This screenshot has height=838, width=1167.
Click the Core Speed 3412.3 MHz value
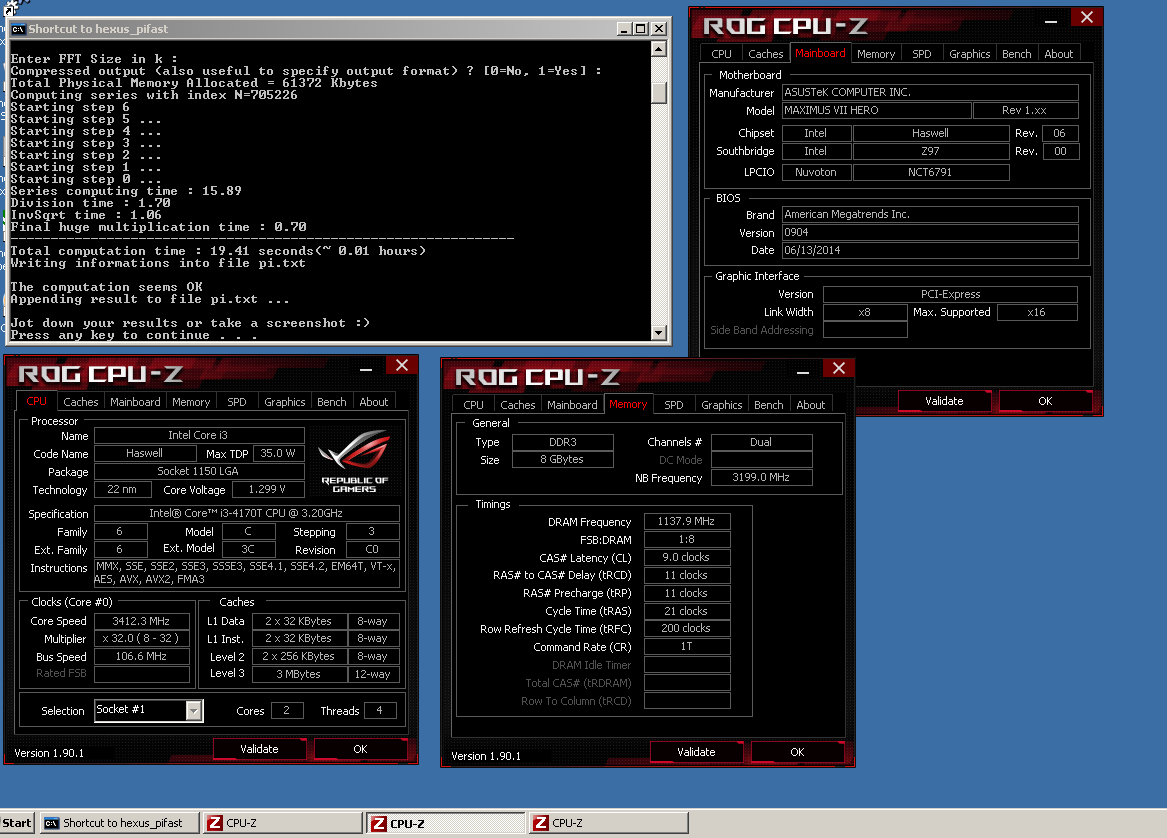pyautogui.click(x=141, y=621)
